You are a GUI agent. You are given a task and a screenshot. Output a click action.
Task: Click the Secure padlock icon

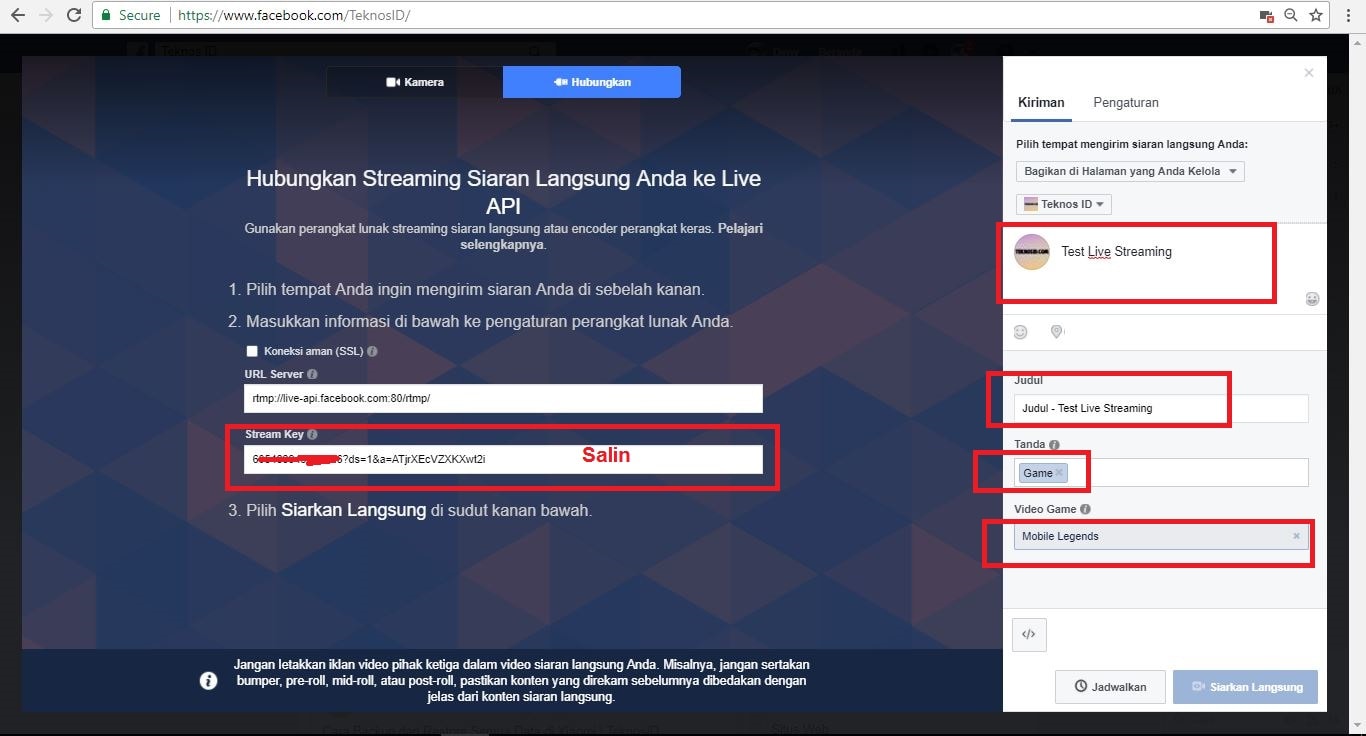tap(107, 16)
